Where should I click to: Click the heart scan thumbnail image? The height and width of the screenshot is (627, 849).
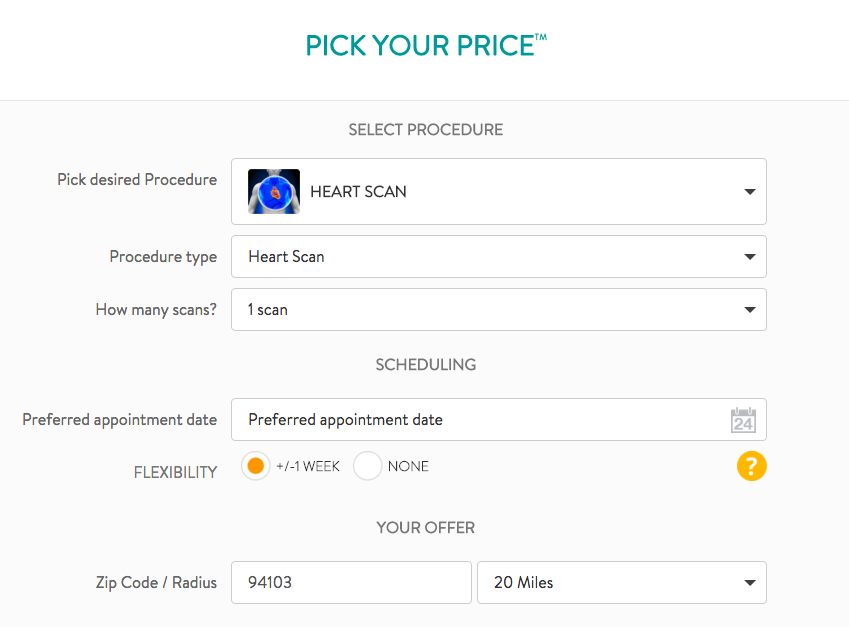pos(274,191)
